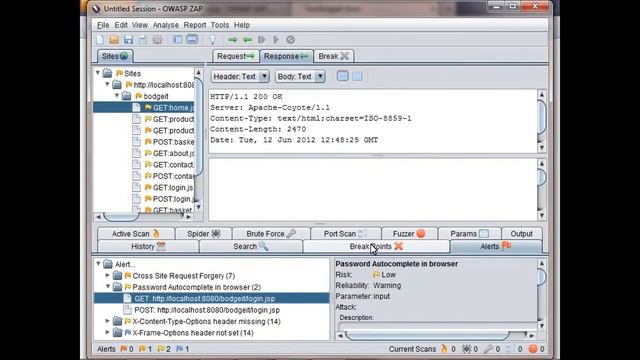Image resolution: width=640 pixels, height=360 pixels.
Task: Open the Report menu
Action: (x=195, y=25)
